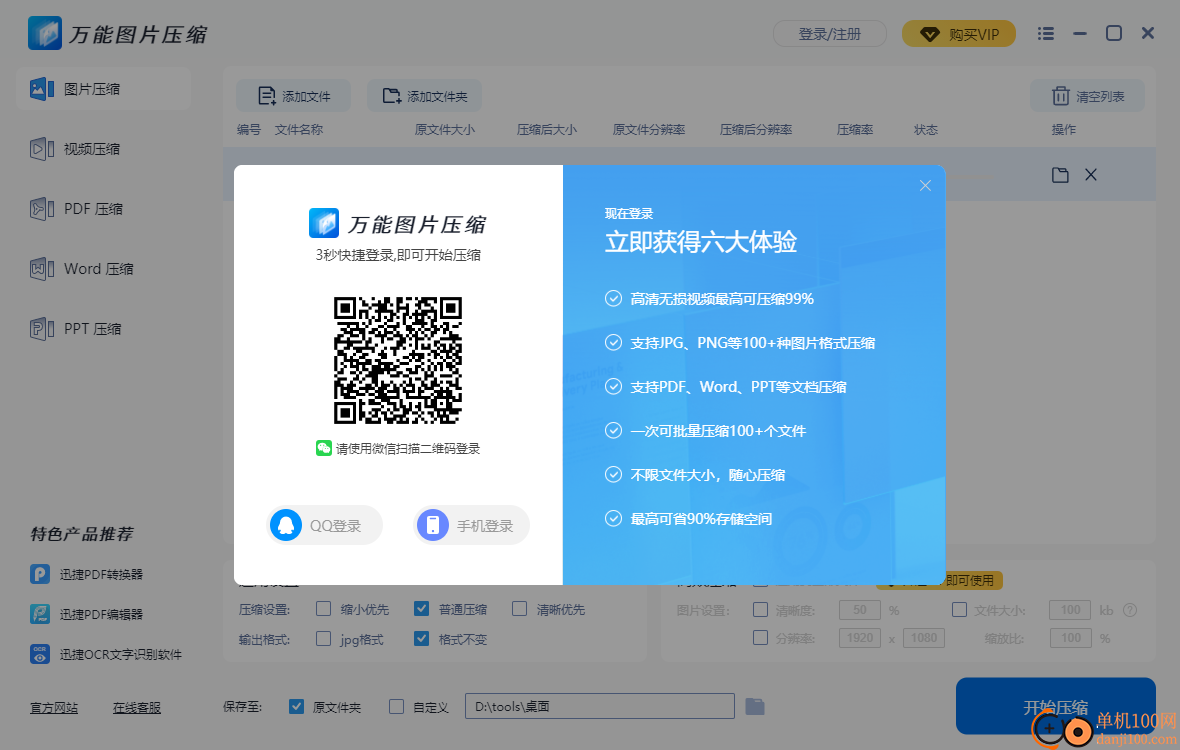Click resolution width field 1920
The image size is (1180, 750).
[859, 638]
